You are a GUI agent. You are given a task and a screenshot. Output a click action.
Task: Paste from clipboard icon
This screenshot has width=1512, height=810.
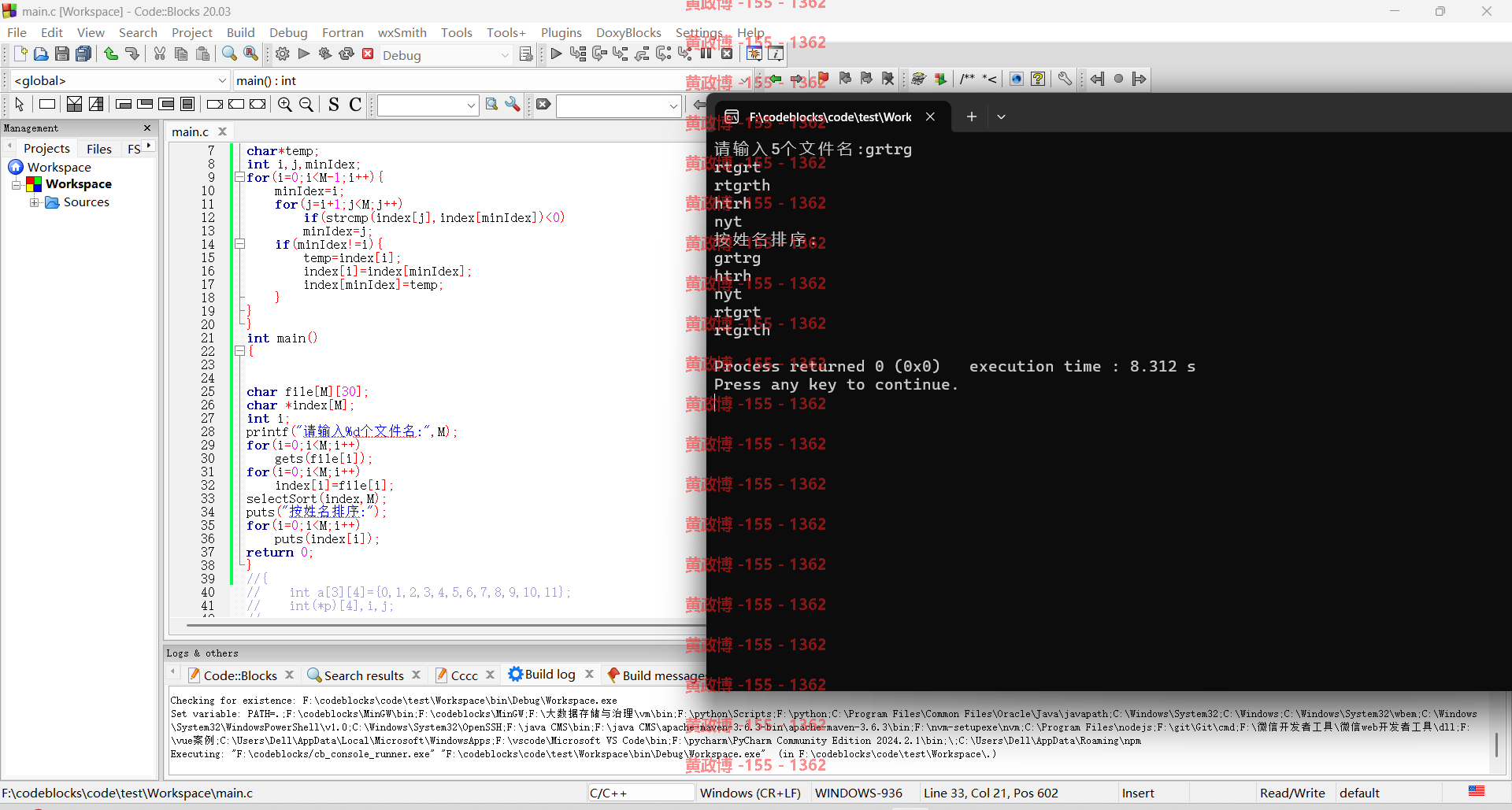pos(203,54)
